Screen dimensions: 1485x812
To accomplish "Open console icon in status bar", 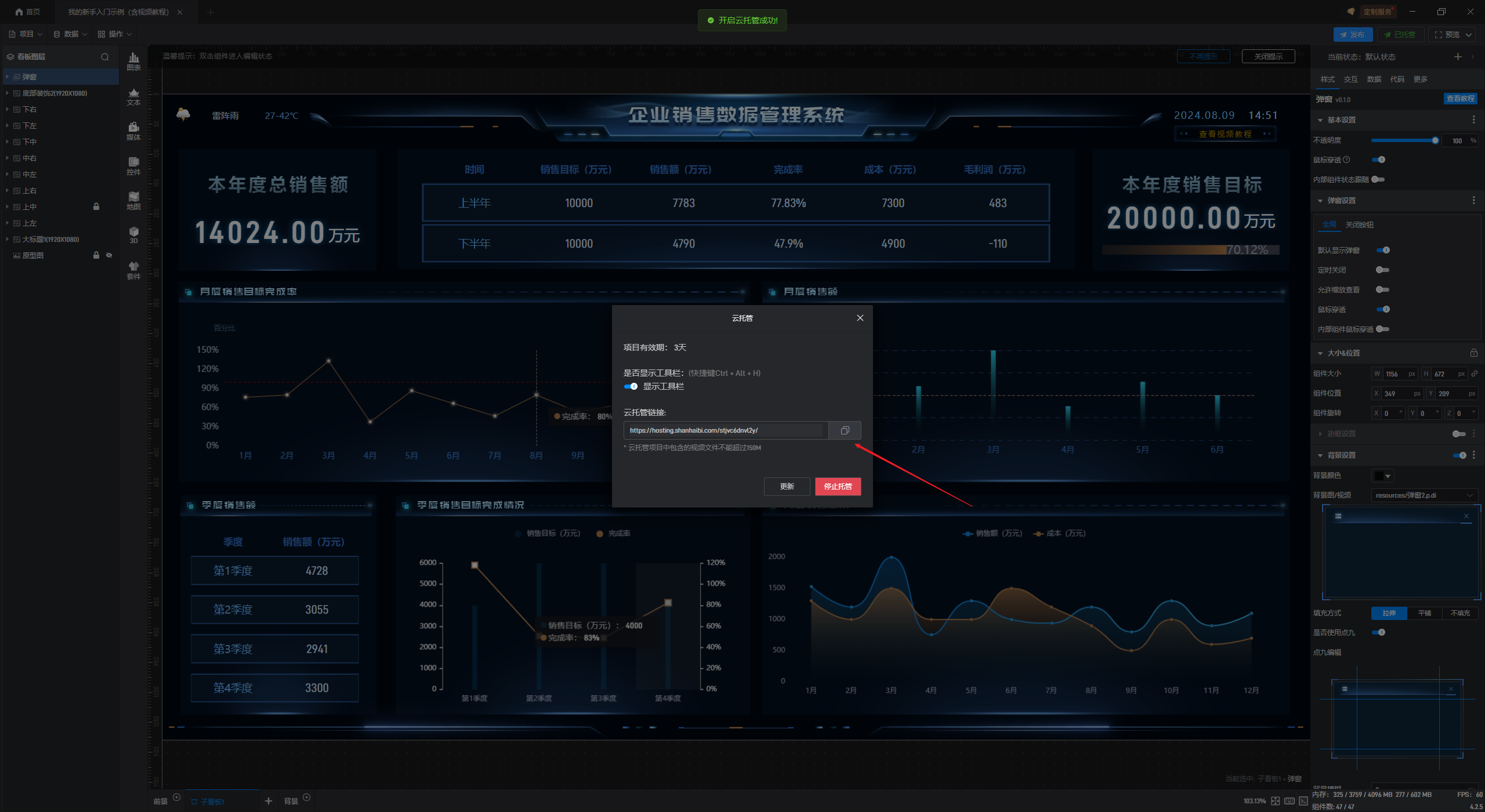I will click(x=1303, y=801).
